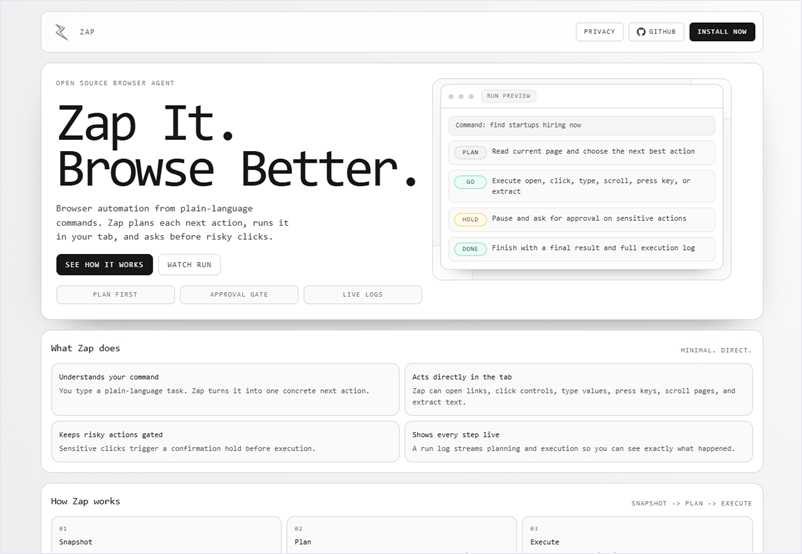
Task: Click the green DONE status badge
Action: point(470,249)
